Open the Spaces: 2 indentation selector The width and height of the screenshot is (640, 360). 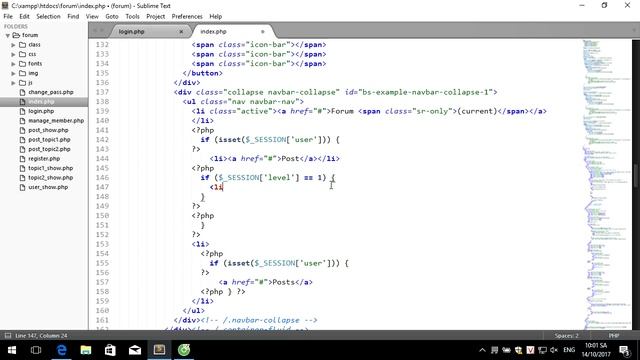coord(567,336)
